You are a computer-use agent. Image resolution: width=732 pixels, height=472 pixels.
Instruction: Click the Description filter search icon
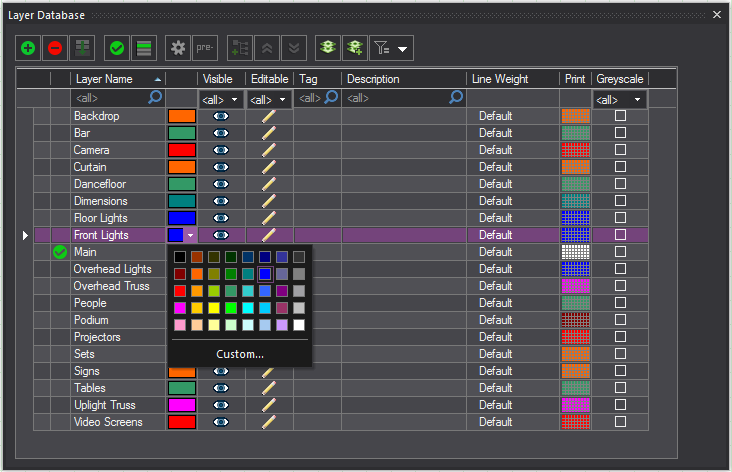[x=456, y=98]
